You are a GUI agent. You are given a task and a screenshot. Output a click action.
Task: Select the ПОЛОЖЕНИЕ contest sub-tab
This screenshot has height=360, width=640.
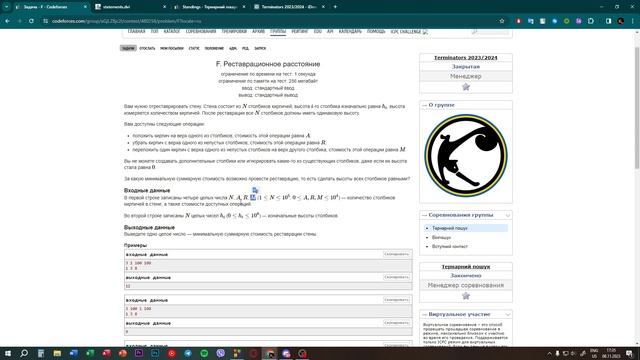(x=214, y=48)
